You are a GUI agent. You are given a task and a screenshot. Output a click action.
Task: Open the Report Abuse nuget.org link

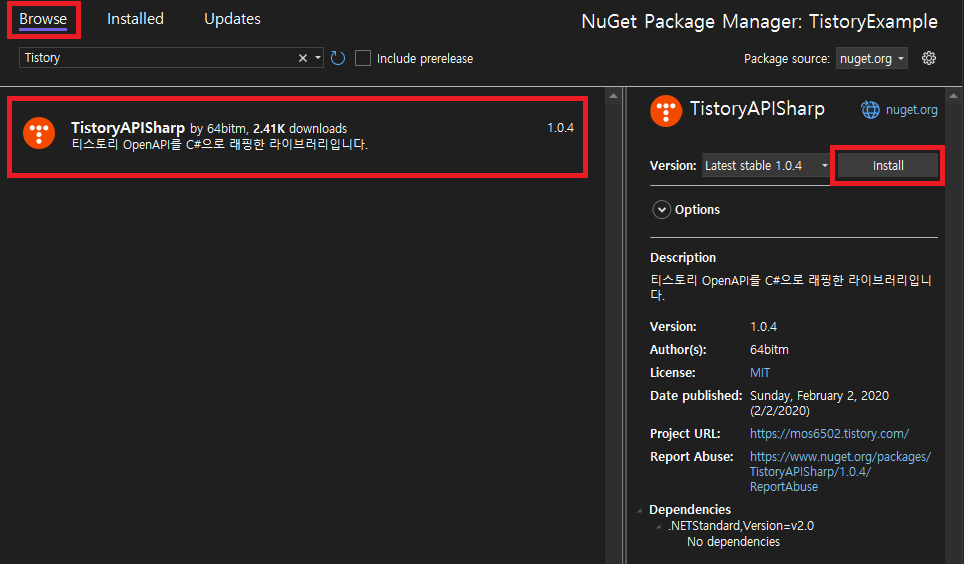click(x=840, y=472)
